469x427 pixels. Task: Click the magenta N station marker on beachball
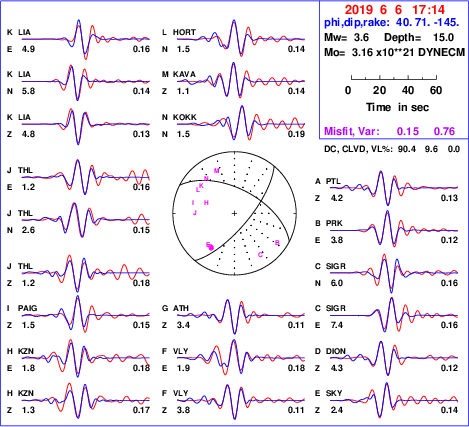tap(206, 179)
